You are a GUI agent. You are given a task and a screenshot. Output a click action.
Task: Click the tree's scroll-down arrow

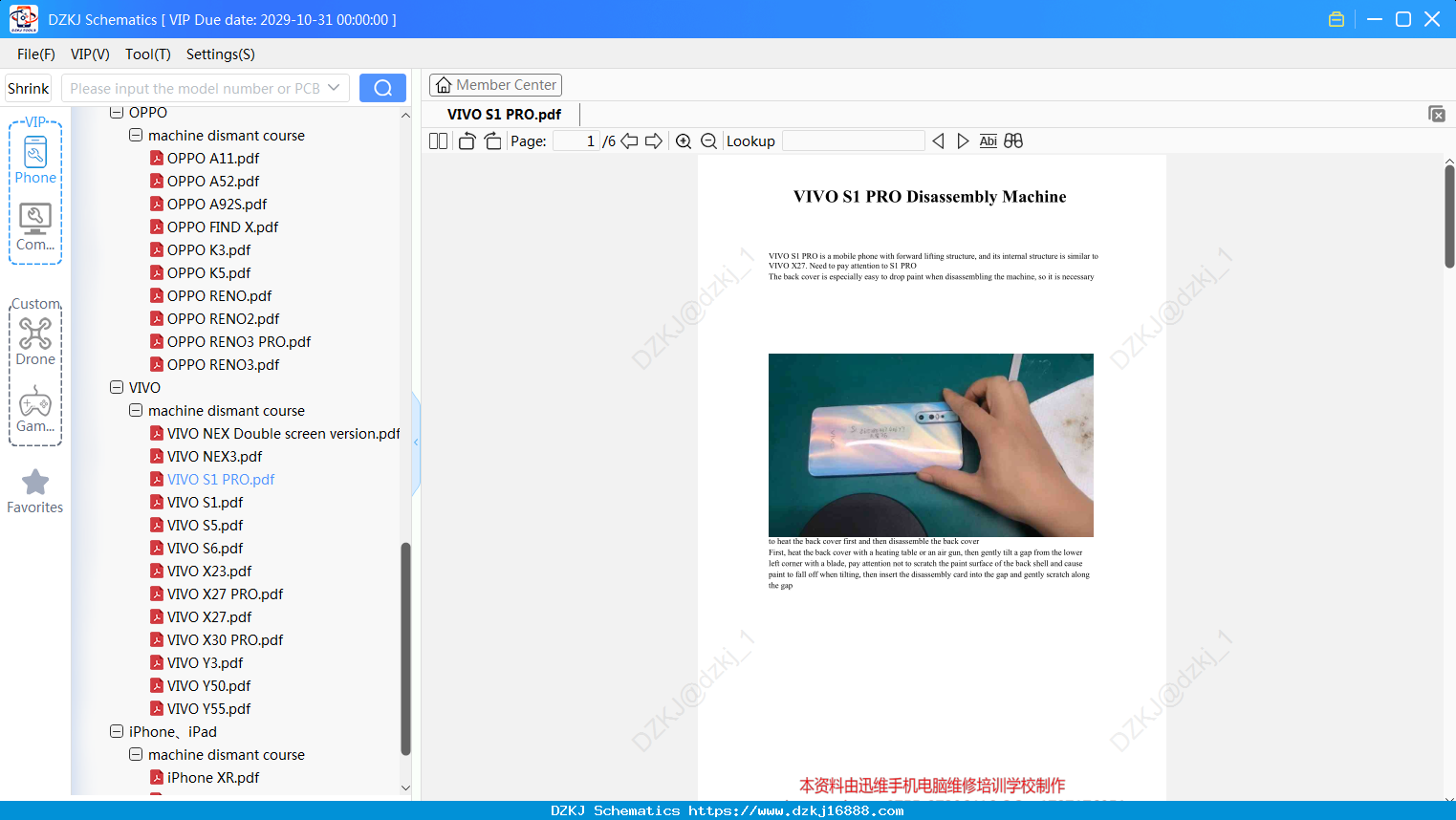[405, 788]
